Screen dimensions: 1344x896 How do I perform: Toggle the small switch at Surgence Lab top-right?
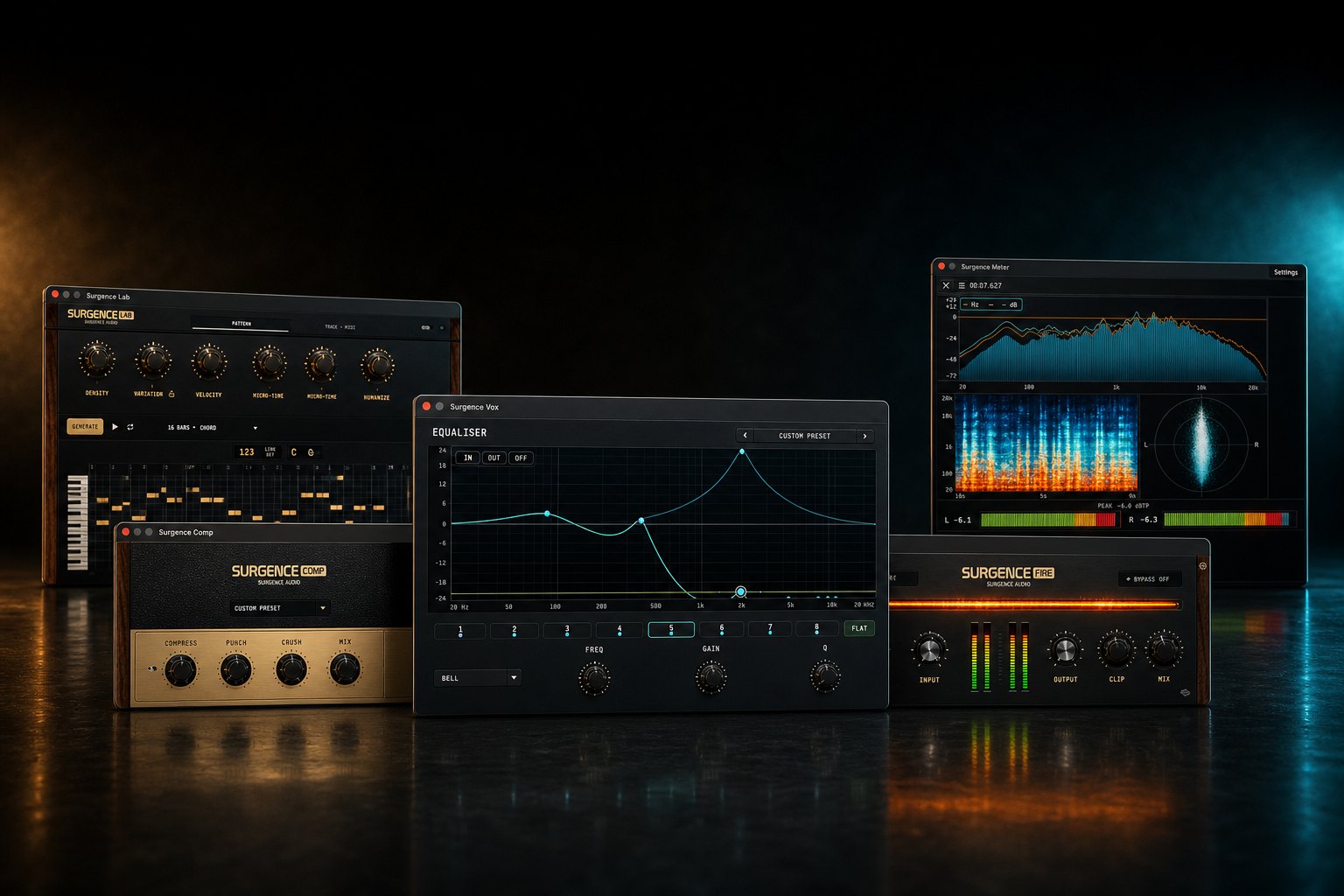pyautogui.click(x=425, y=328)
